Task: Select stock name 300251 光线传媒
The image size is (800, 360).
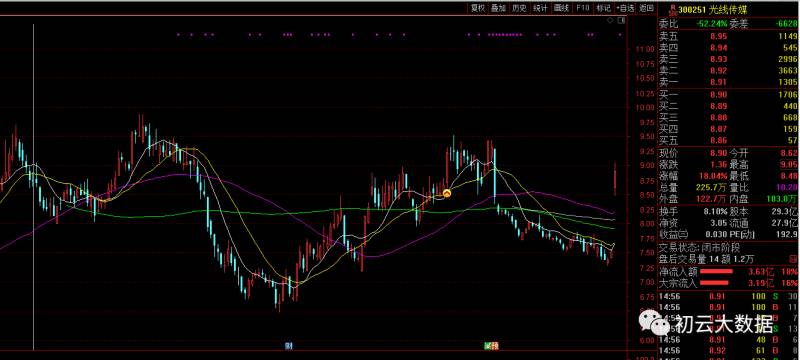Action: pos(709,9)
